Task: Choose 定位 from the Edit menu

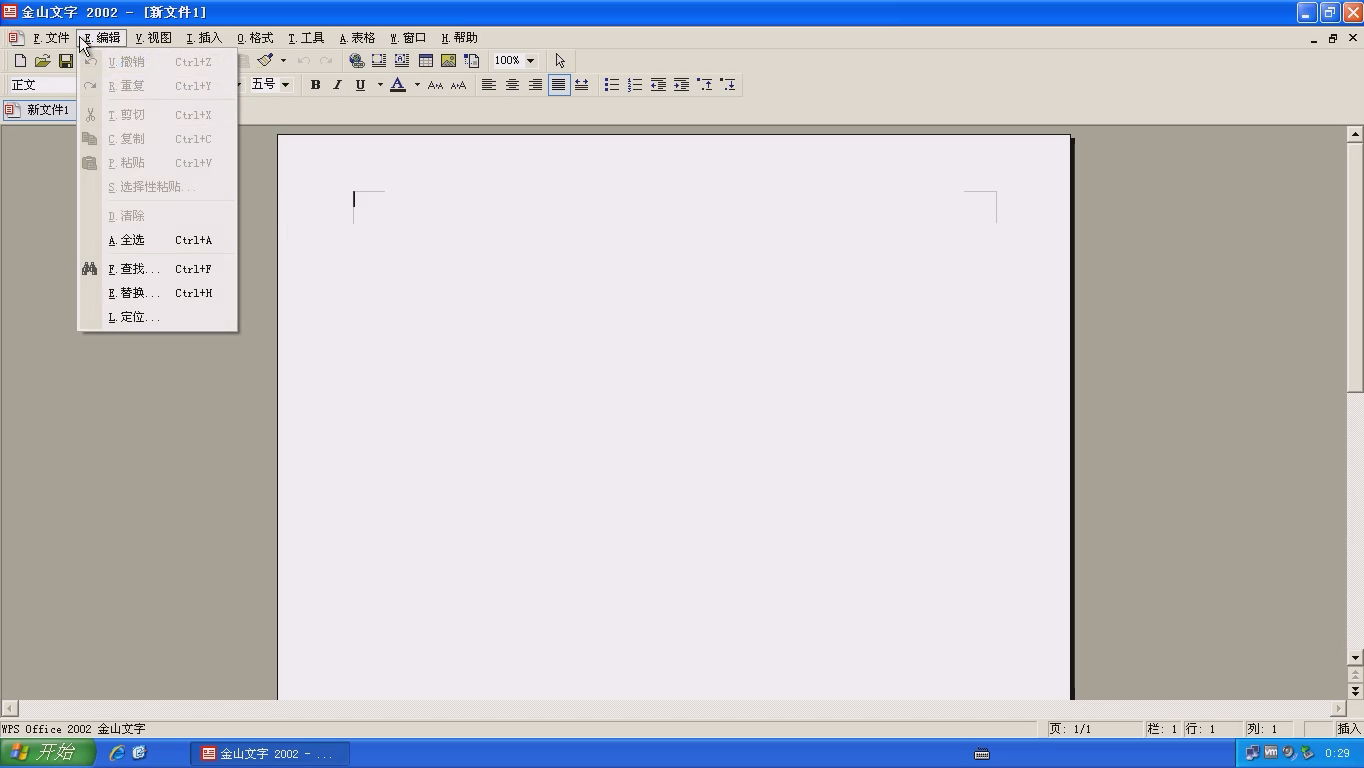Action: pyautogui.click(x=157, y=317)
